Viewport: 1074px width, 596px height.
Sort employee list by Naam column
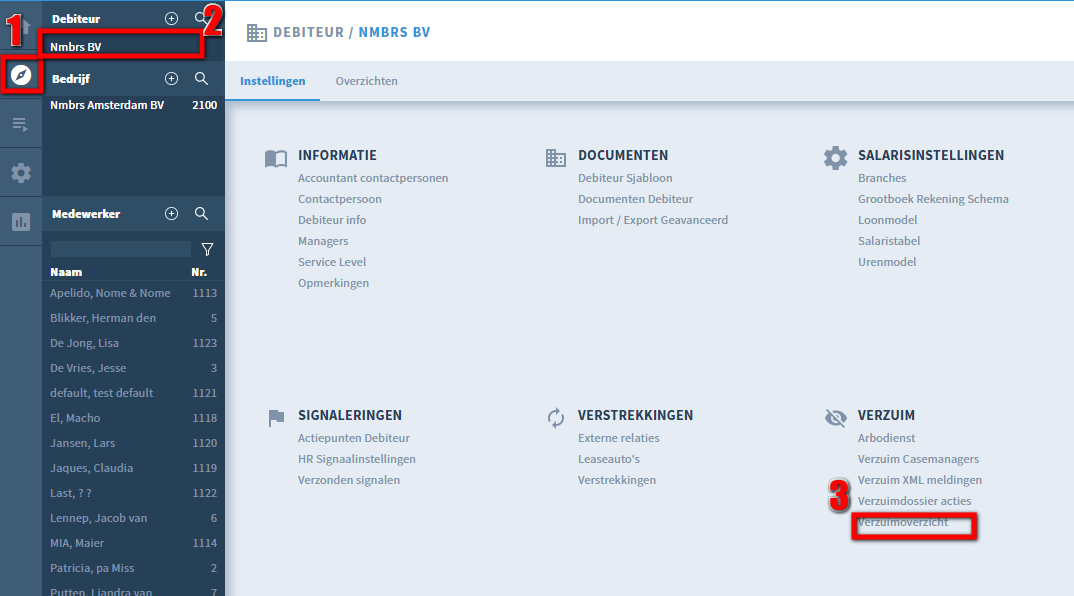click(66, 272)
